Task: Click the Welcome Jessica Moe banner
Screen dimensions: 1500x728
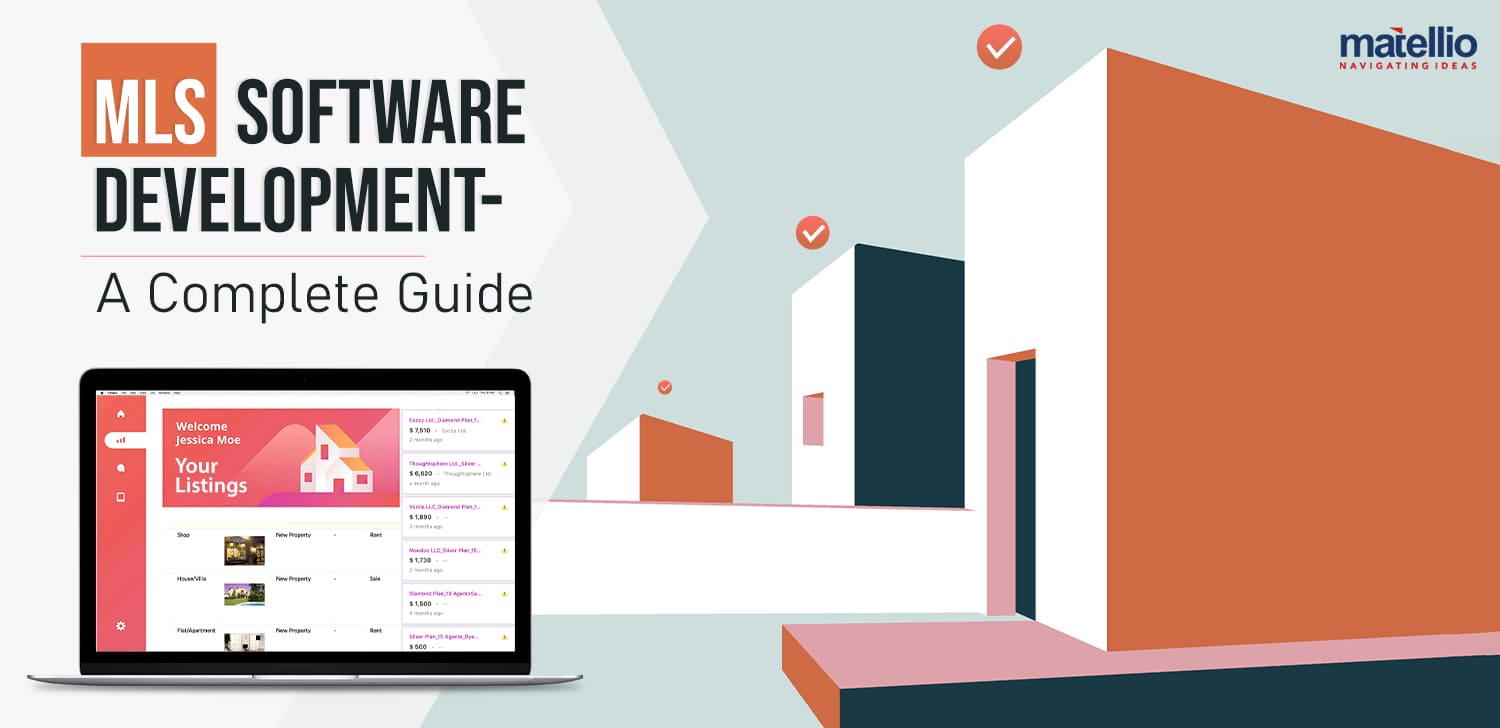Action: pos(281,457)
